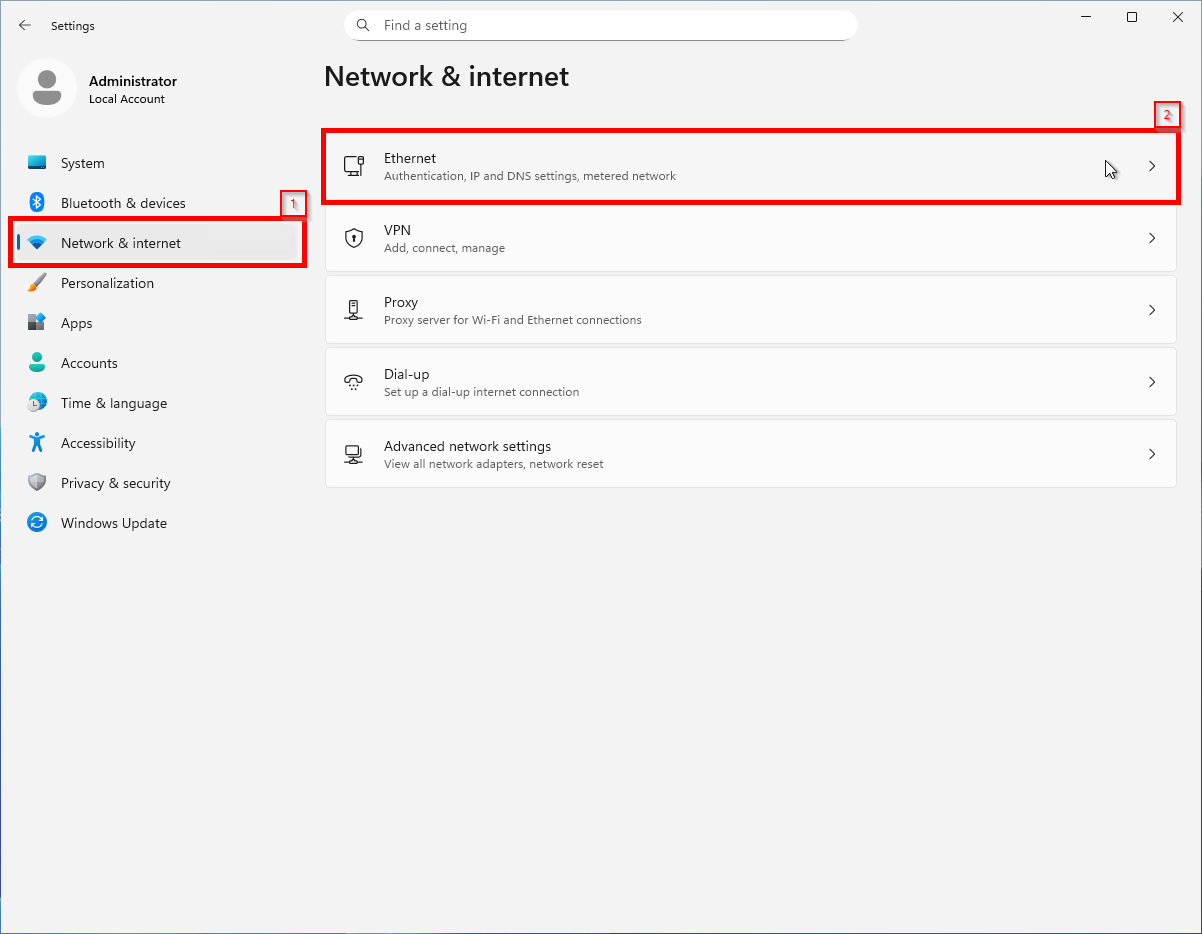The height and width of the screenshot is (934, 1202).
Task: Open the Ethernet settings card
Action: click(751, 166)
